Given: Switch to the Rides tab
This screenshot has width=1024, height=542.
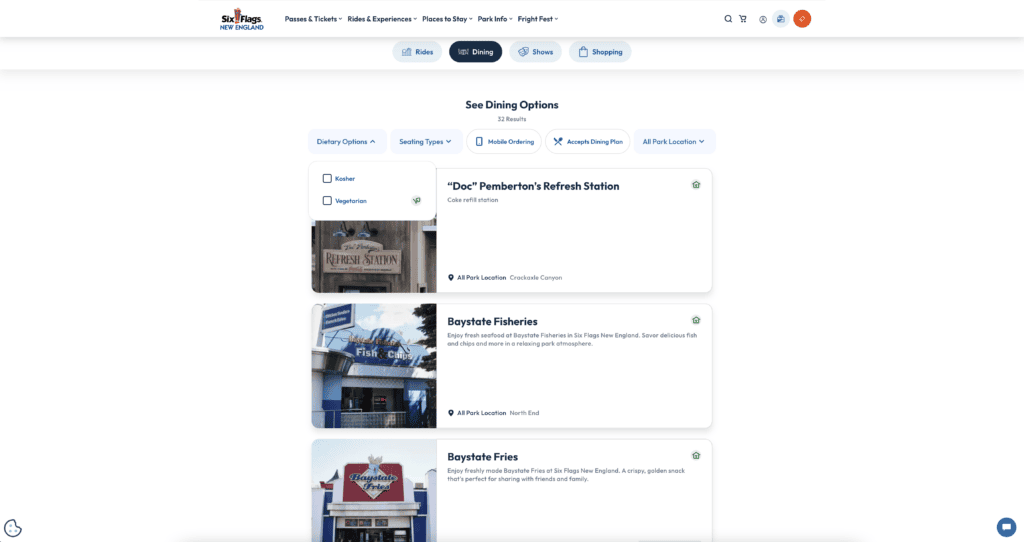Looking at the screenshot, I should 417,52.
